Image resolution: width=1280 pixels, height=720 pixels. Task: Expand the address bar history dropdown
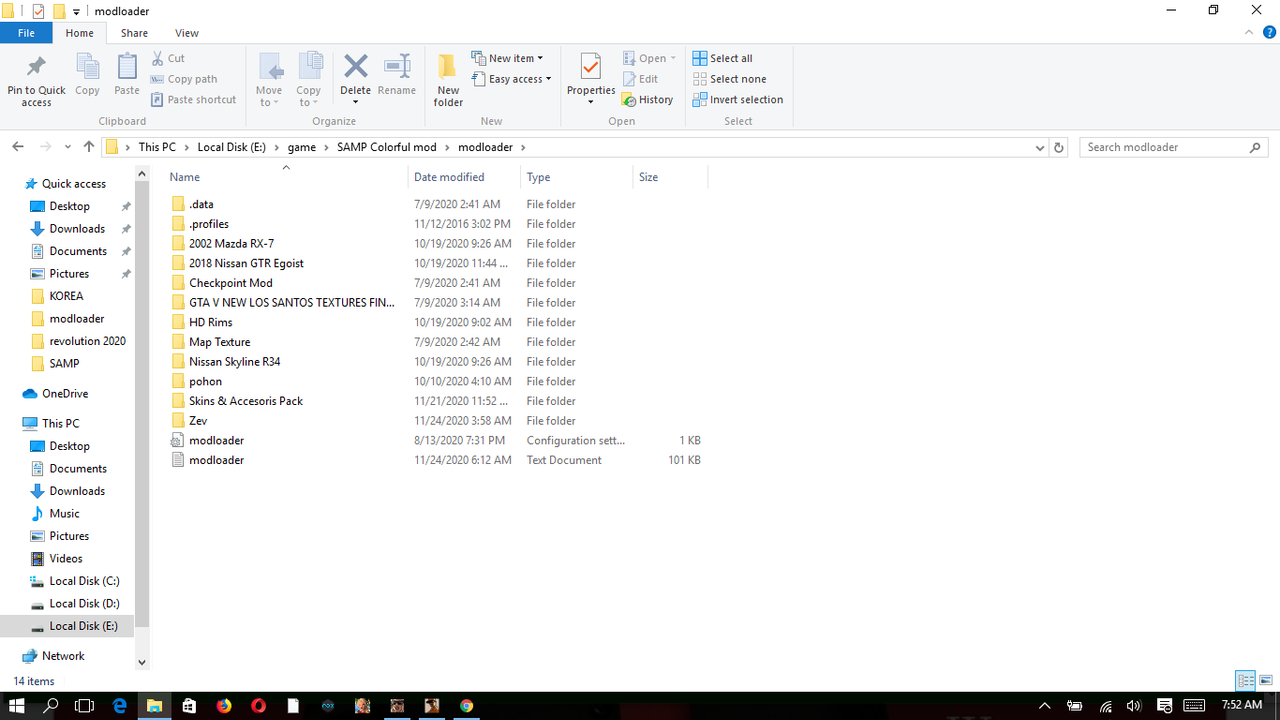coord(1040,147)
